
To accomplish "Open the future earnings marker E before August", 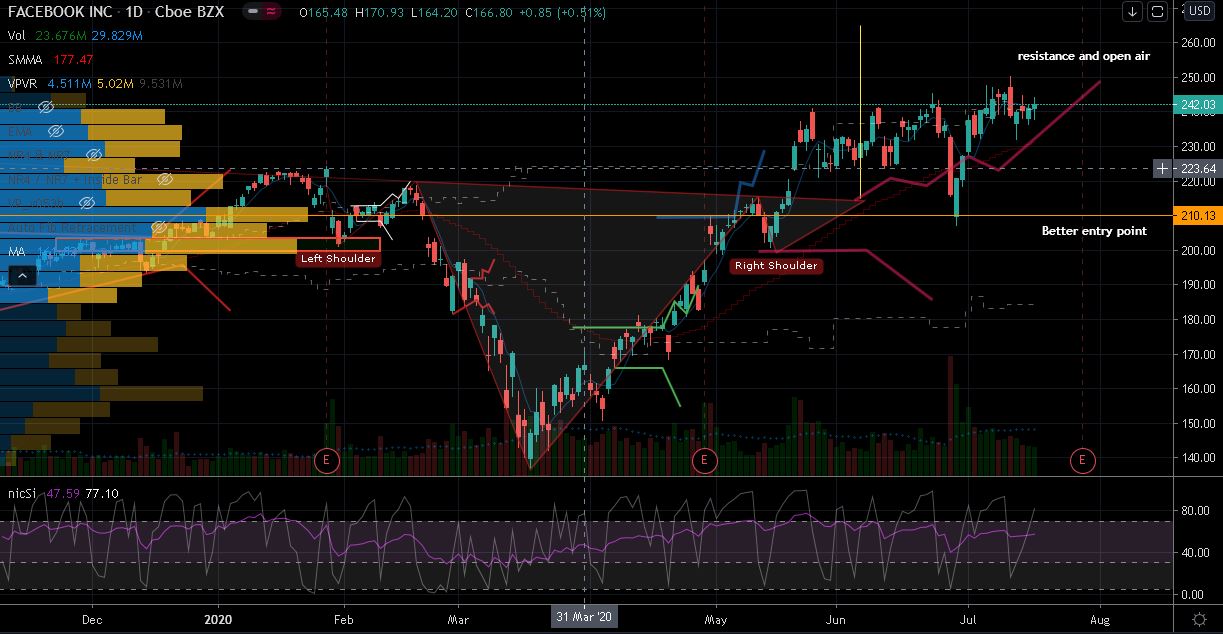I will click(x=1082, y=460).
